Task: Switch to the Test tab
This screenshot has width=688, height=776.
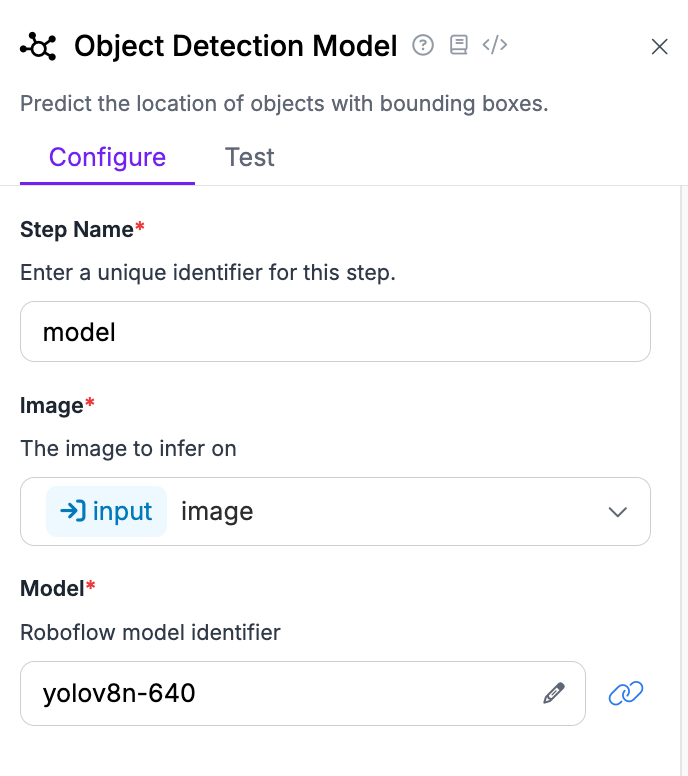Action: [x=249, y=158]
